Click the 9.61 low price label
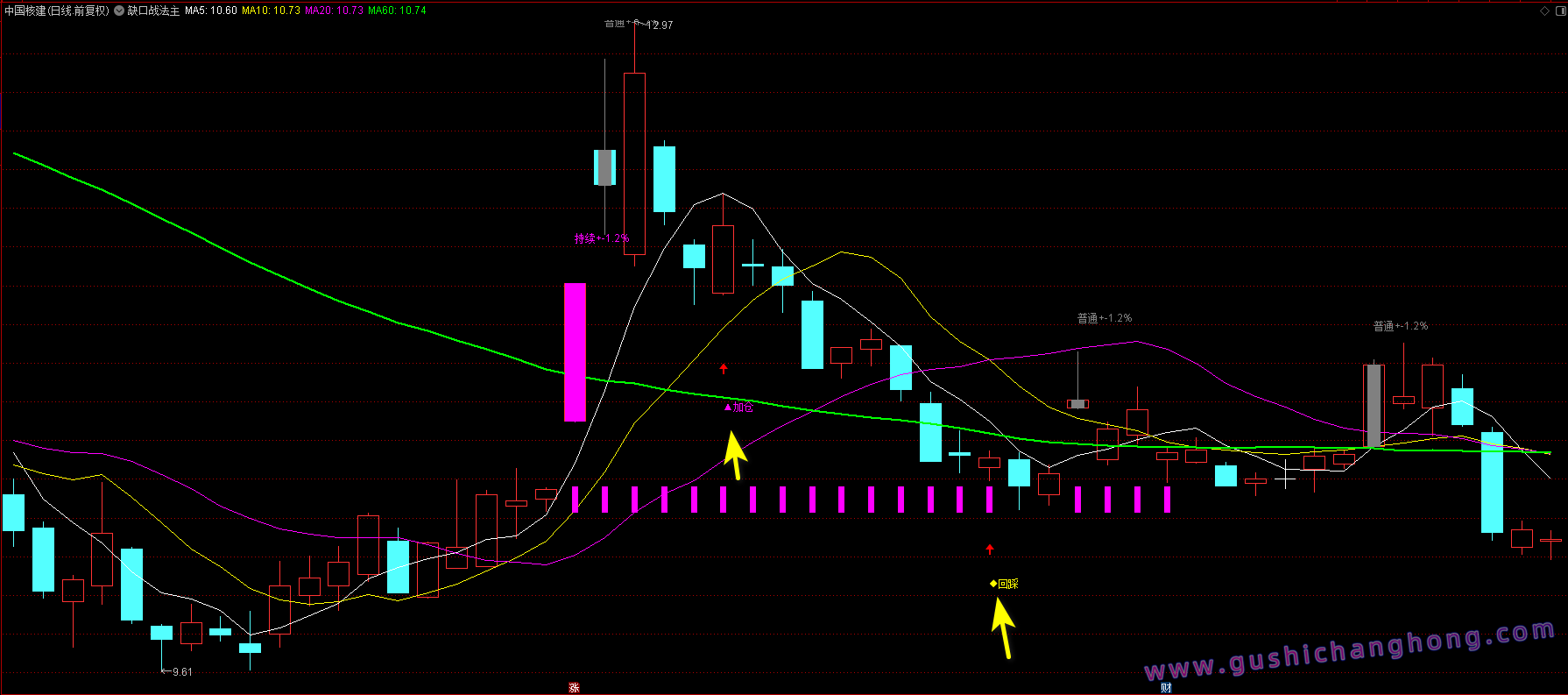 (x=182, y=672)
